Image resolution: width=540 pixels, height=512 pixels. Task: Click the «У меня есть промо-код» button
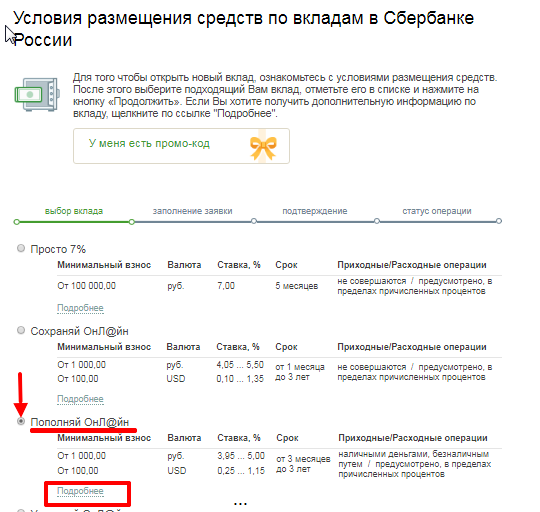click(x=181, y=146)
